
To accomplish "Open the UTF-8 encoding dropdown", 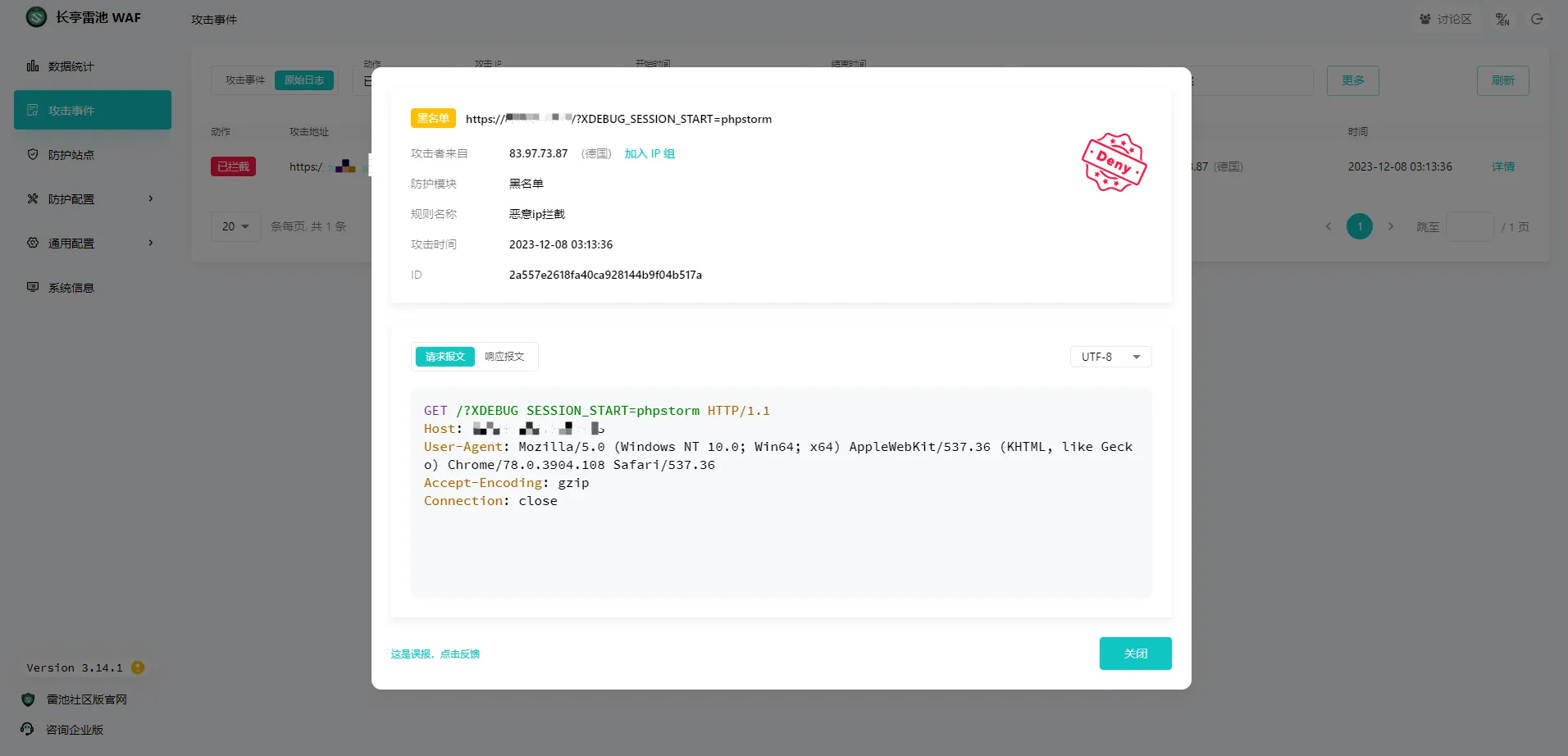I will point(1110,357).
